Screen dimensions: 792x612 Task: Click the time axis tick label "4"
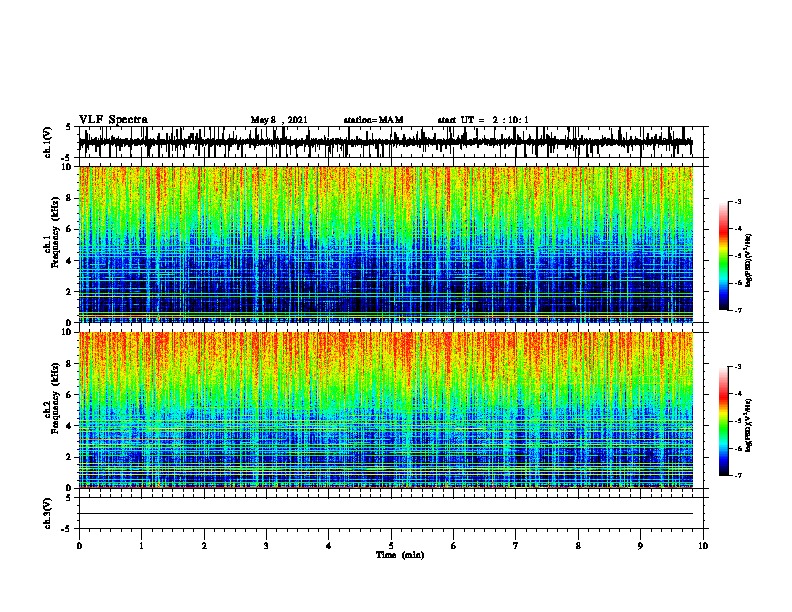pos(329,546)
